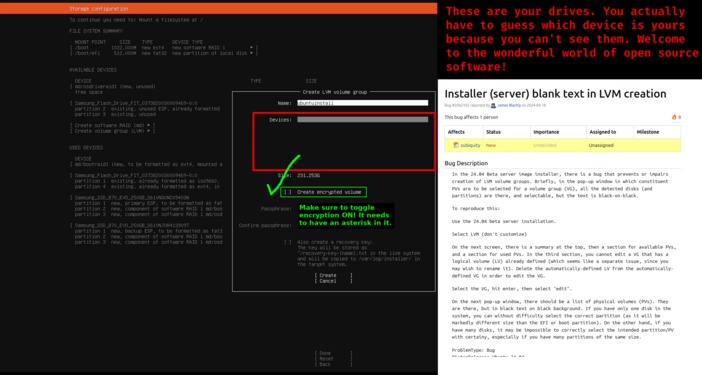
Task: Select partition 1 new backup ESP row
Action: [148, 231]
